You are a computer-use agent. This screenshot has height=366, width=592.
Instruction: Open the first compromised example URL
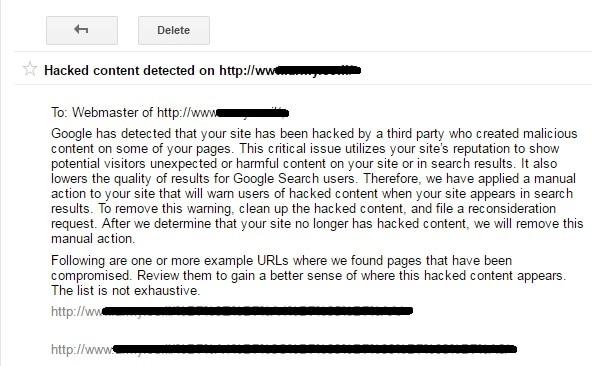coord(232,312)
